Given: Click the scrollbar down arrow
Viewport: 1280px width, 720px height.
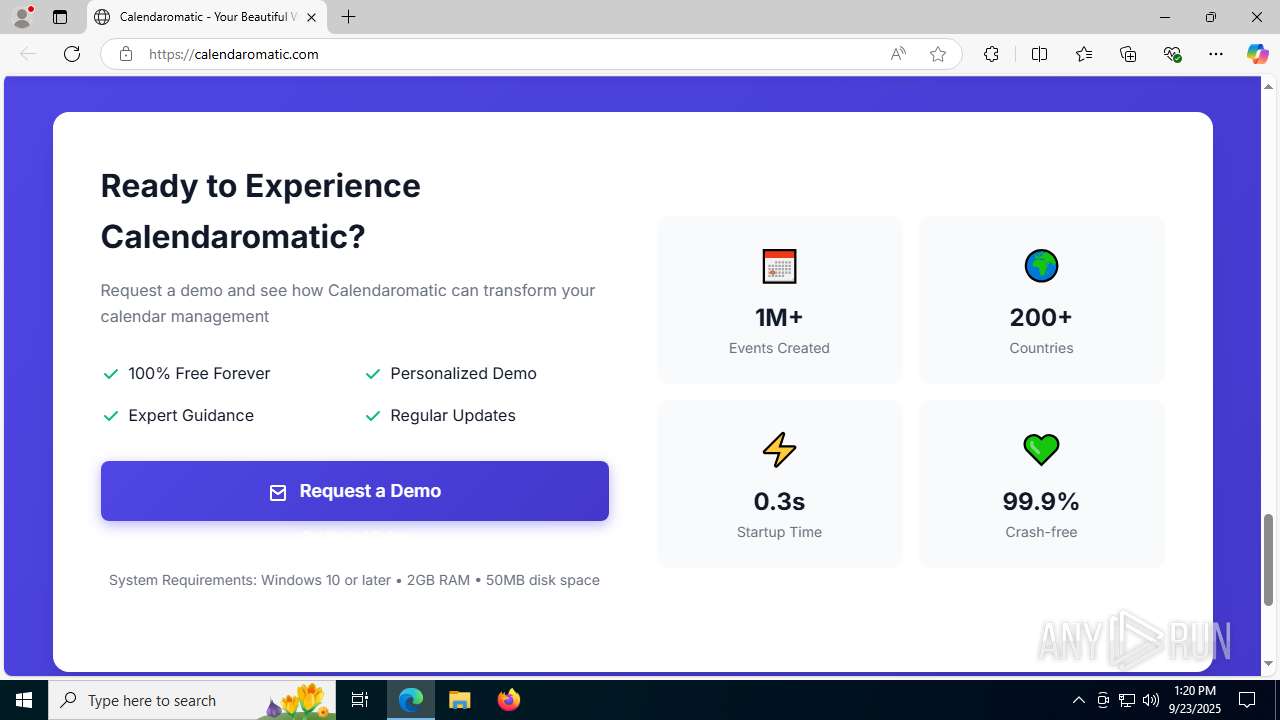Looking at the screenshot, I should pos(1269,664).
